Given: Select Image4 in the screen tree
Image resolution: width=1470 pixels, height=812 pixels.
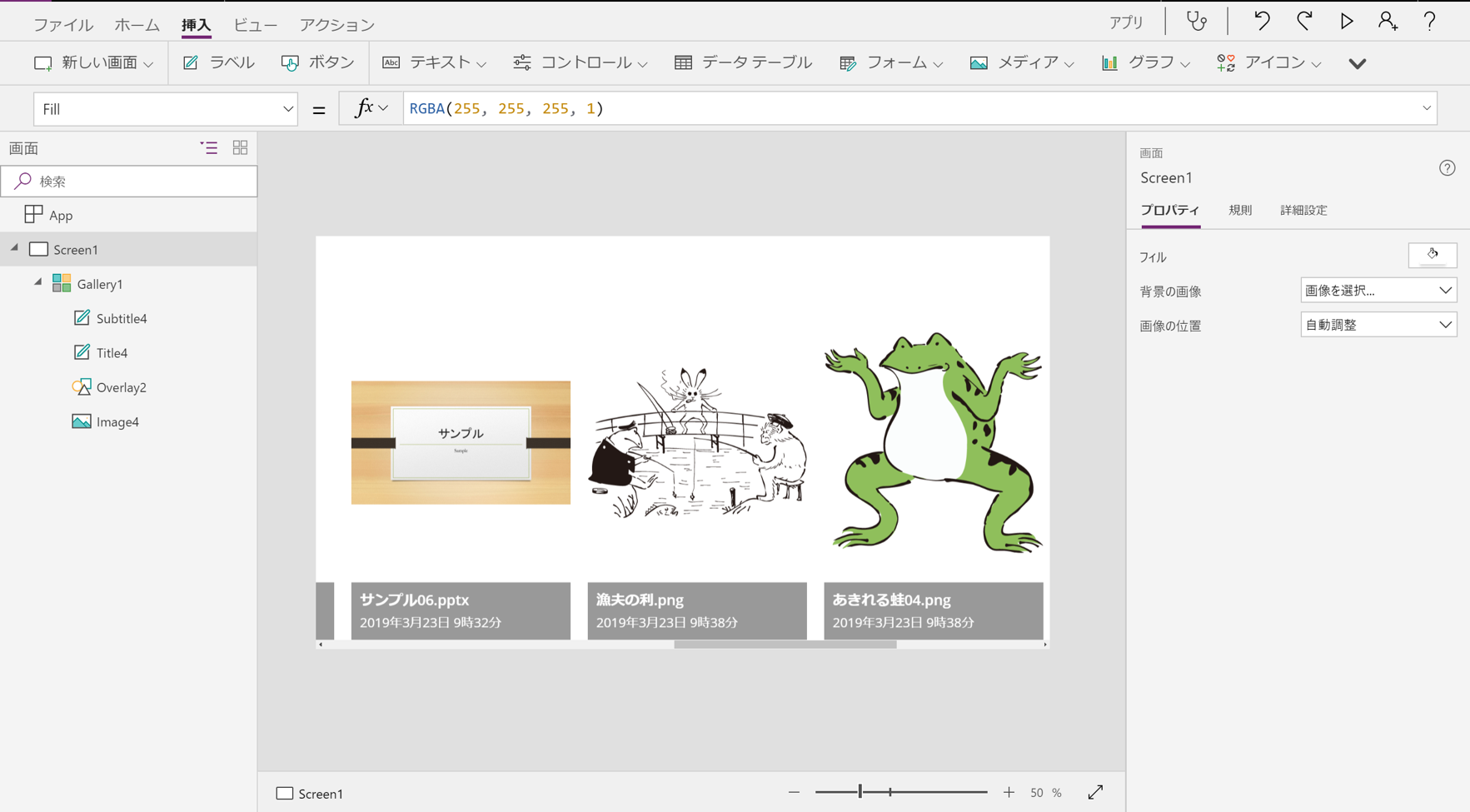Looking at the screenshot, I should 117,421.
